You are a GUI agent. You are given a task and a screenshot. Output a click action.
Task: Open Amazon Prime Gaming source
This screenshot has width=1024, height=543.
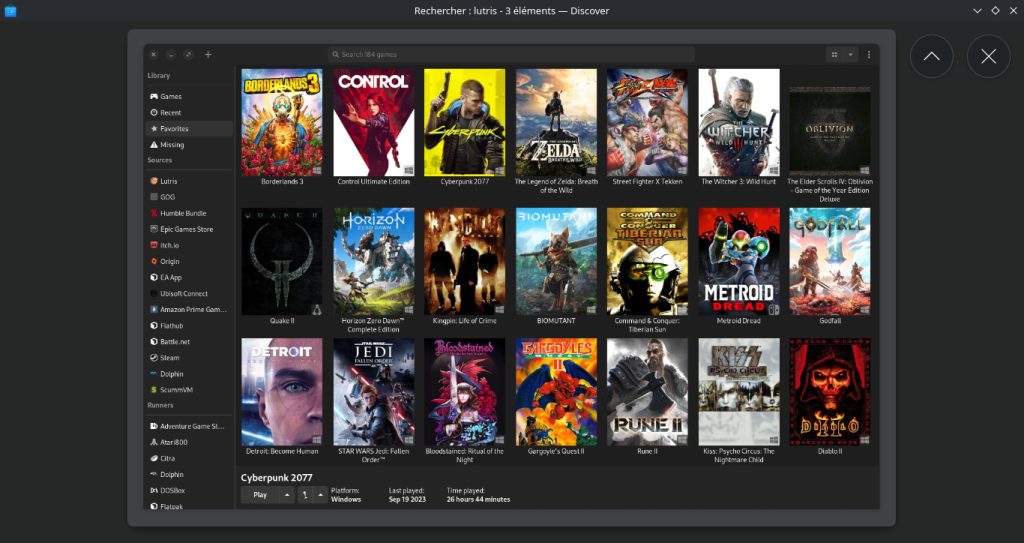(x=189, y=310)
